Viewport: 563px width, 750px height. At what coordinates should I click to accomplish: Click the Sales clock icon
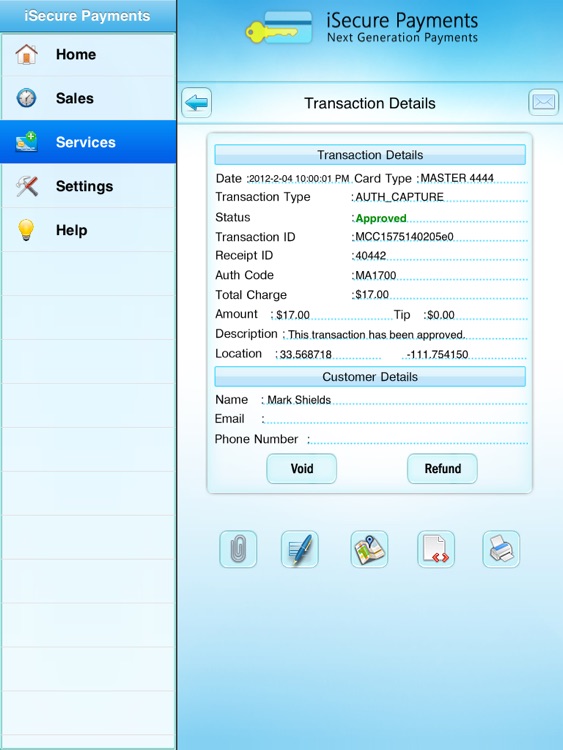(x=26, y=98)
